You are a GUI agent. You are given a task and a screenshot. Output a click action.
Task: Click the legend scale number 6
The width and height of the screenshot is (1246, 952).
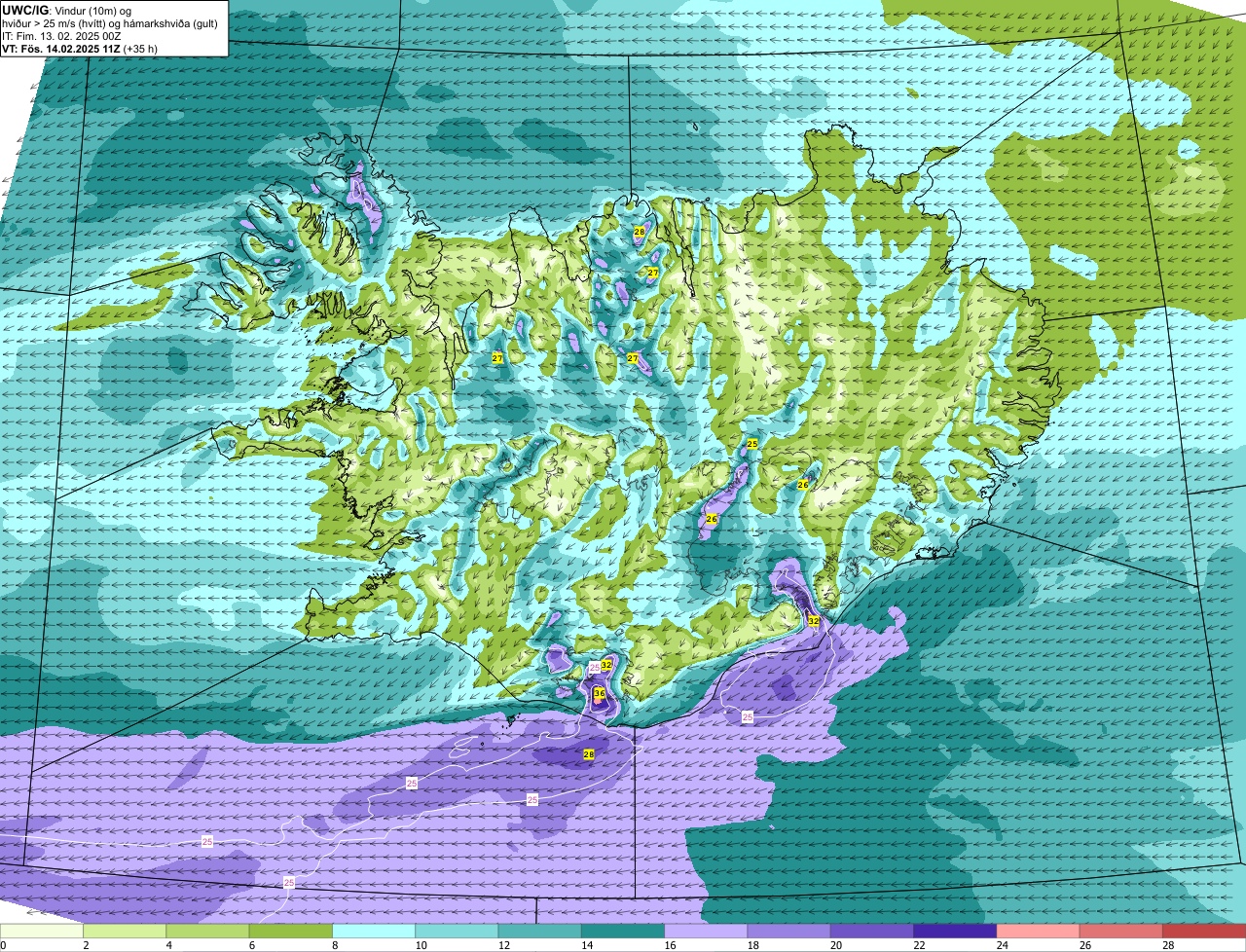(251, 945)
